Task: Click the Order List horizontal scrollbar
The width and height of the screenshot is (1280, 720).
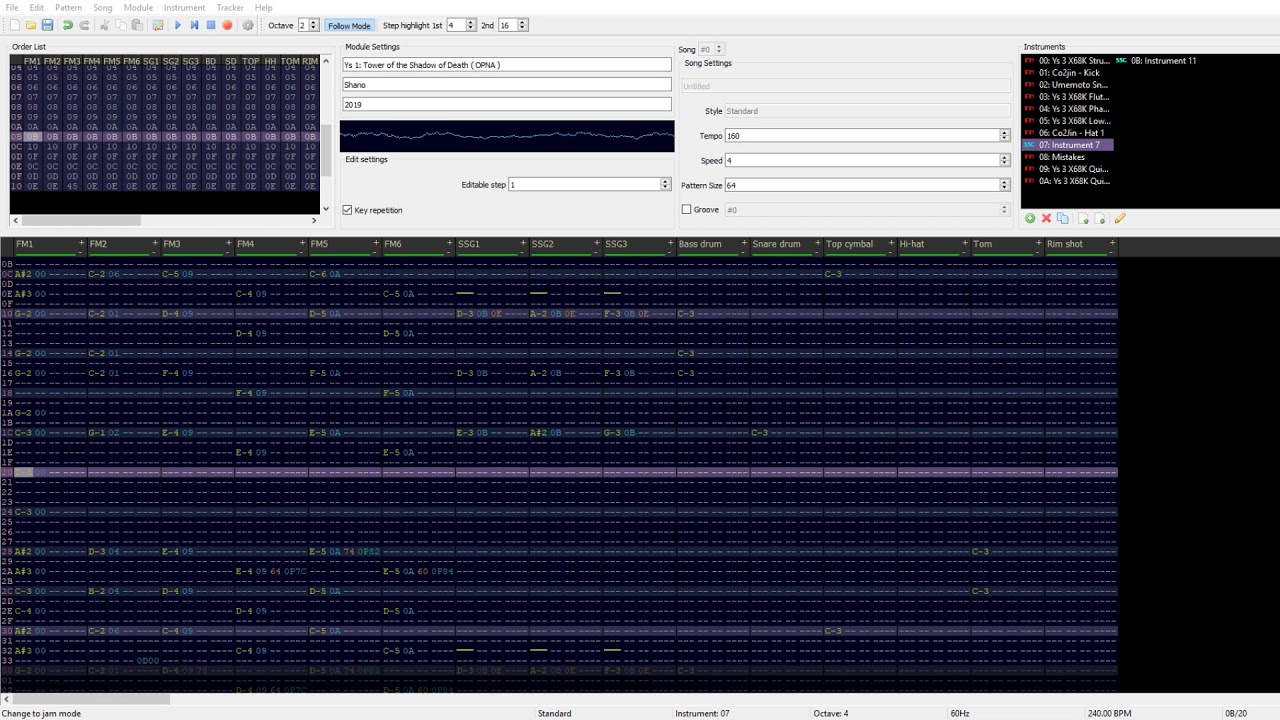Action: tap(165, 220)
